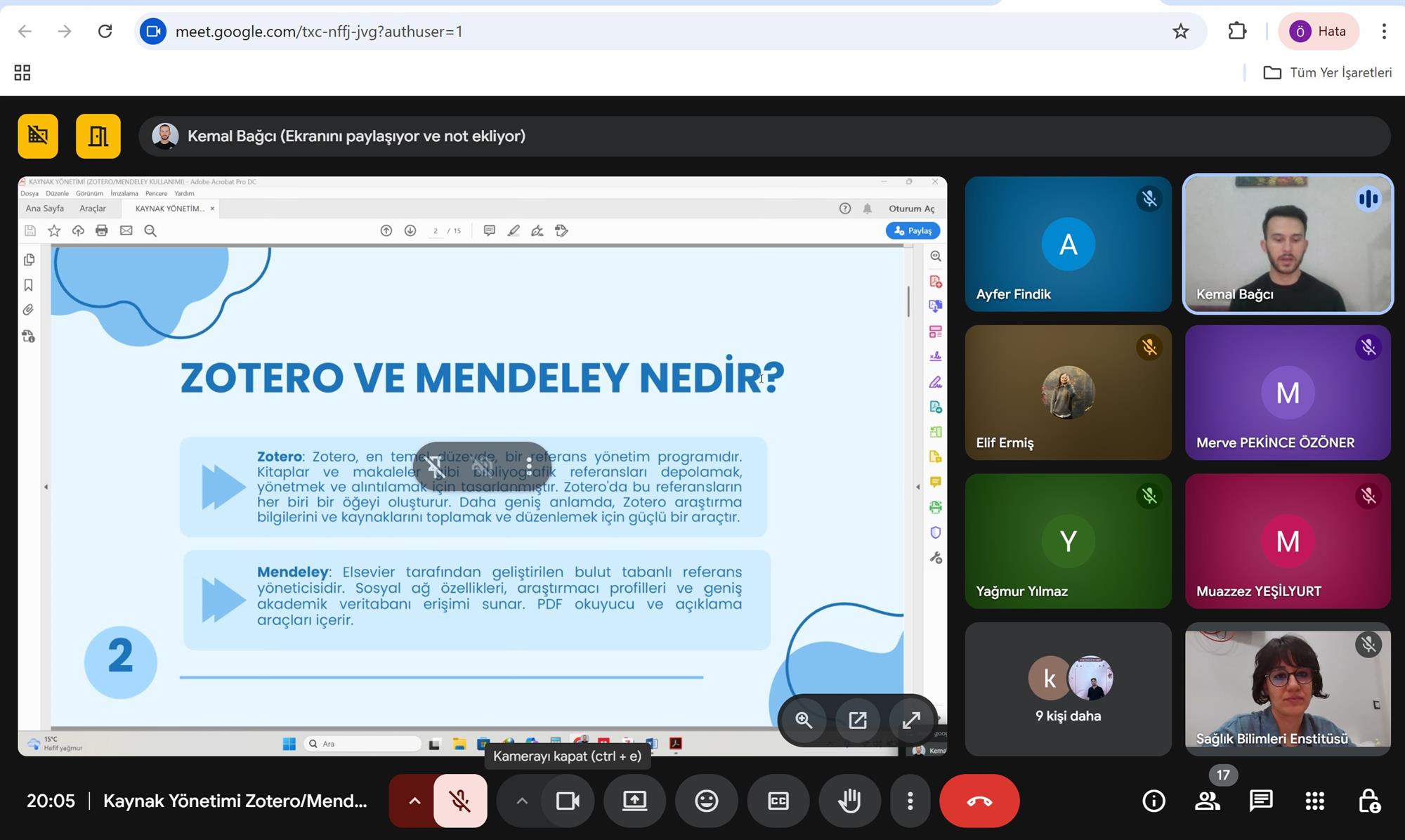Open the three-dot options on the presentation overlay

pos(529,466)
